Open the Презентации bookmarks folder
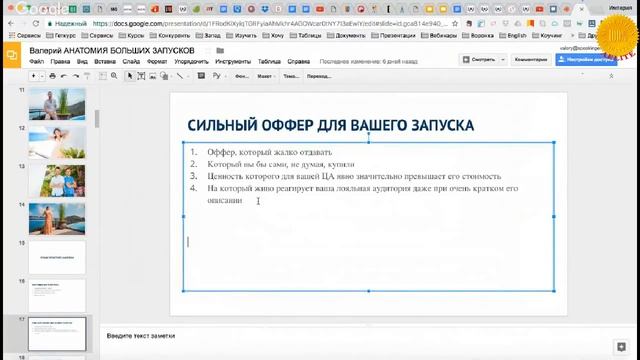640x360 pixels. point(393,36)
